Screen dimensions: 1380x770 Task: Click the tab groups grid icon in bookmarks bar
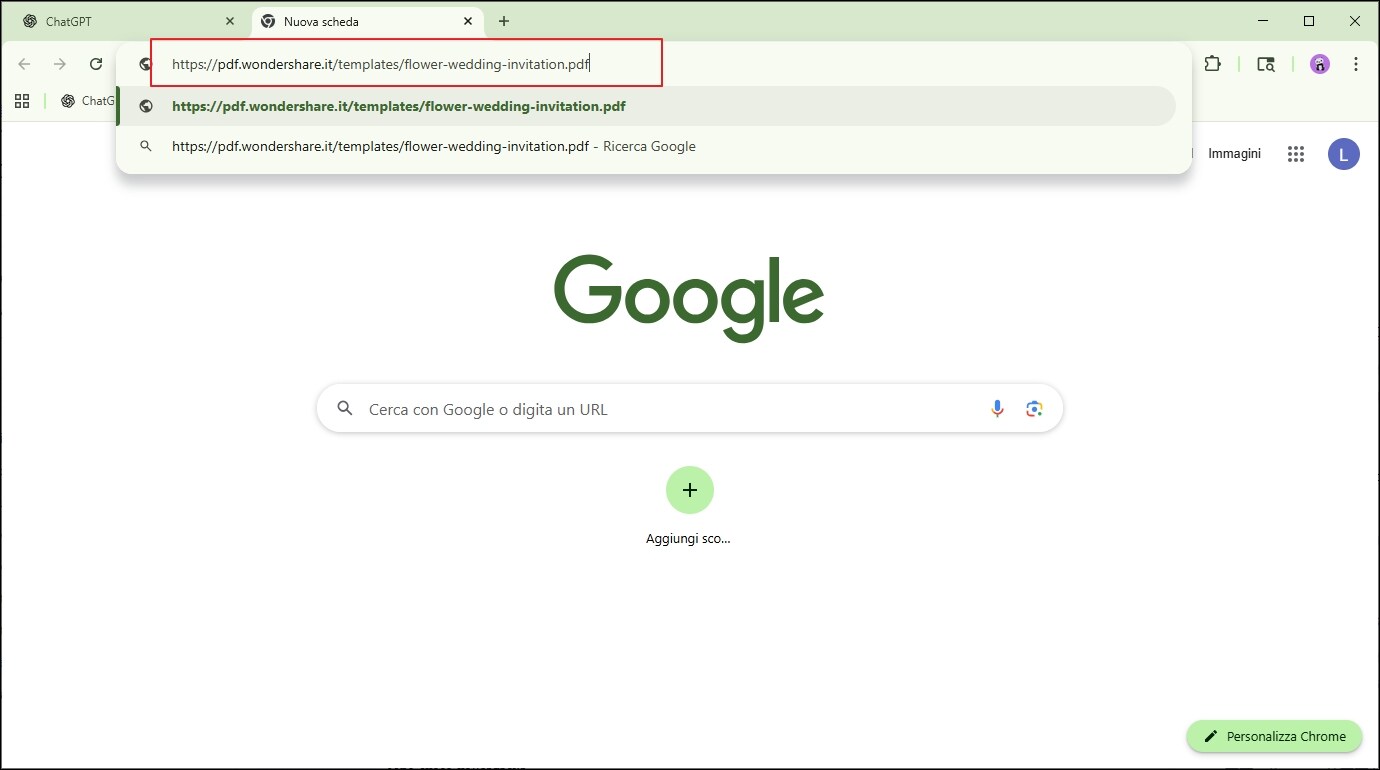(x=22, y=101)
